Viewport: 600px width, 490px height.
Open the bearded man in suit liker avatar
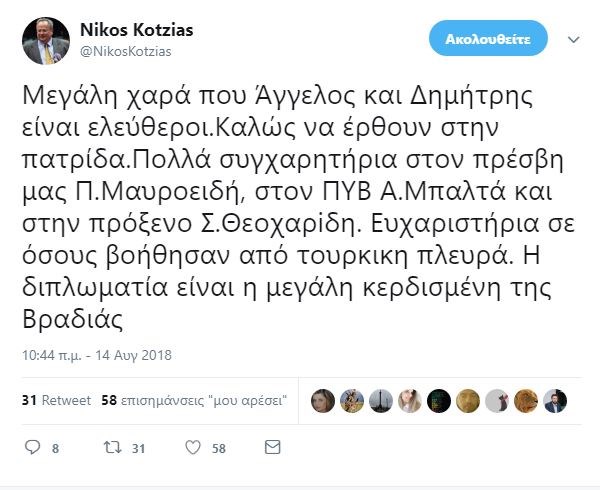tap(555, 401)
